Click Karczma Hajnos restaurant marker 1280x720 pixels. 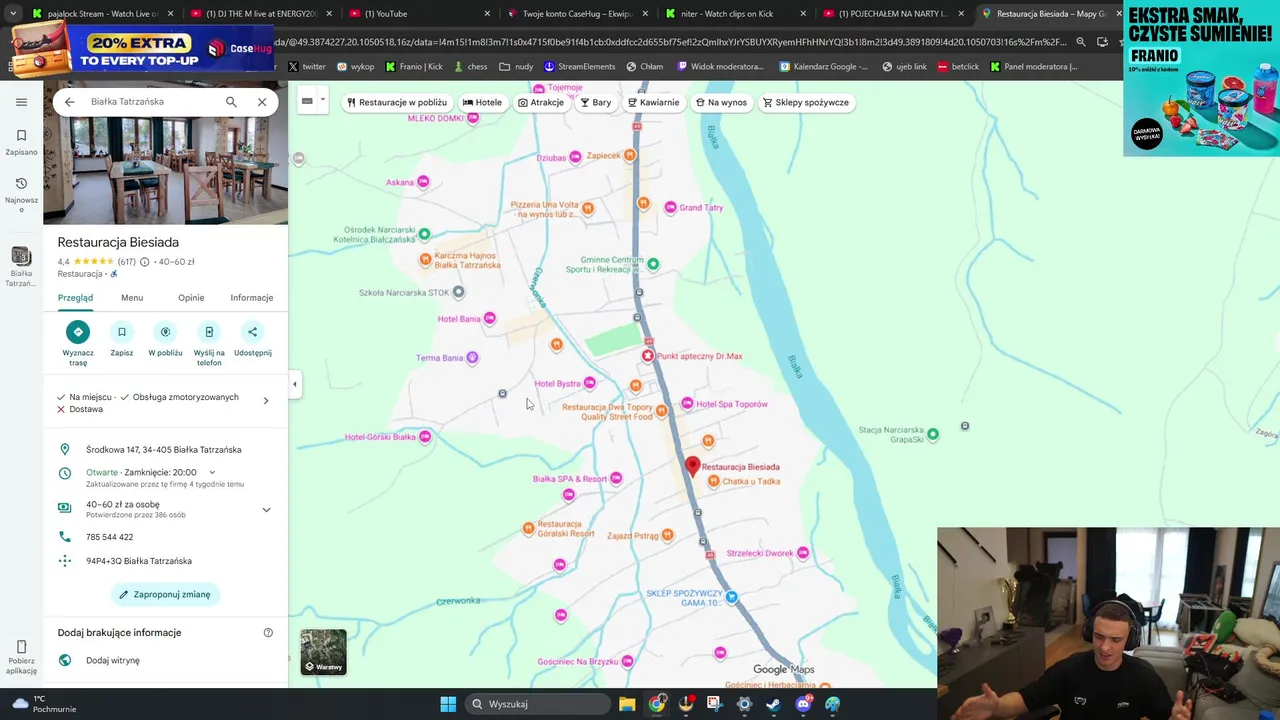click(426, 260)
